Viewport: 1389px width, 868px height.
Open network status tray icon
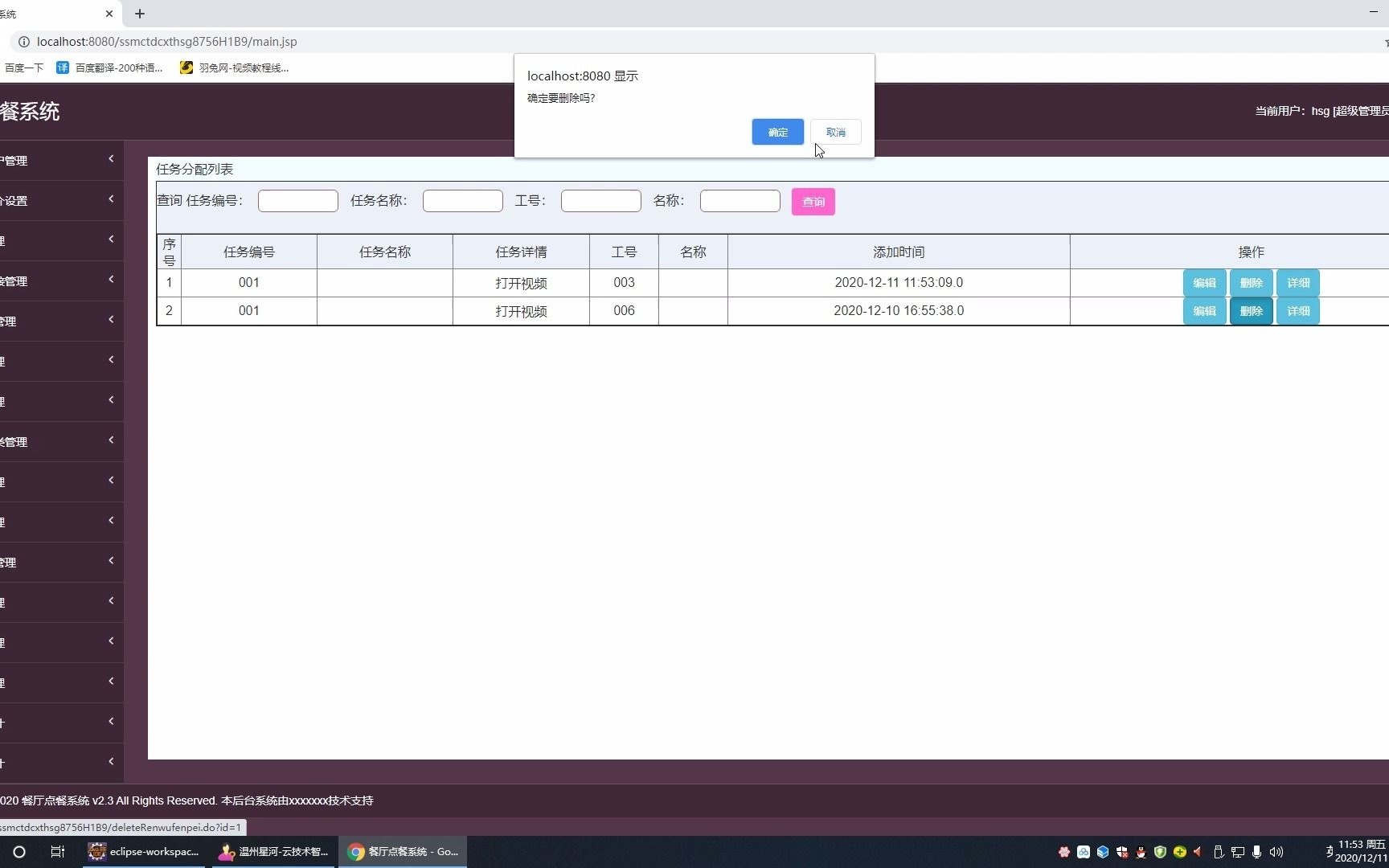point(1238,852)
